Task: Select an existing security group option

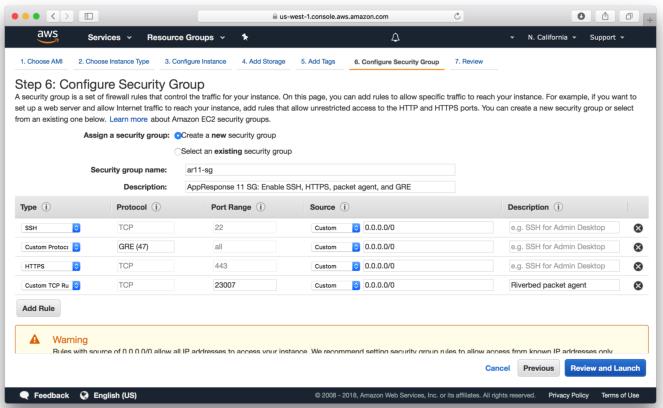Action: 178,151
